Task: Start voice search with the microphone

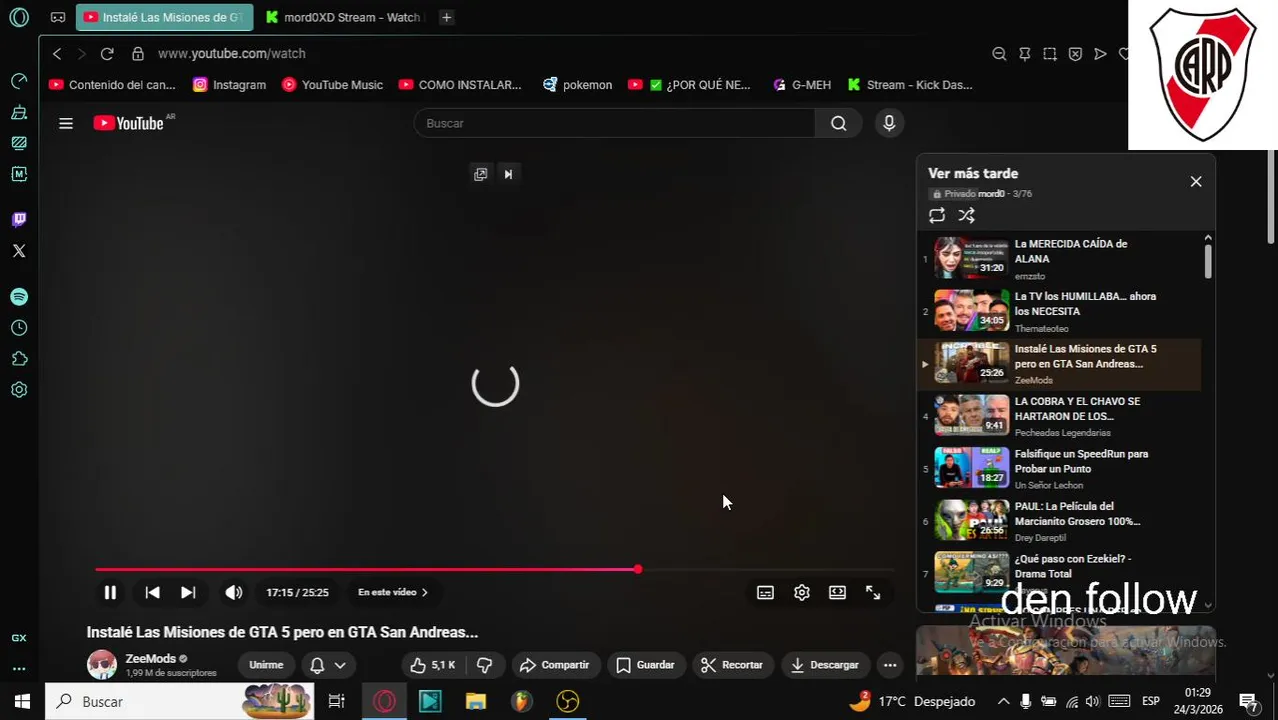Action: pyautogui.click(x=889, y=123)
